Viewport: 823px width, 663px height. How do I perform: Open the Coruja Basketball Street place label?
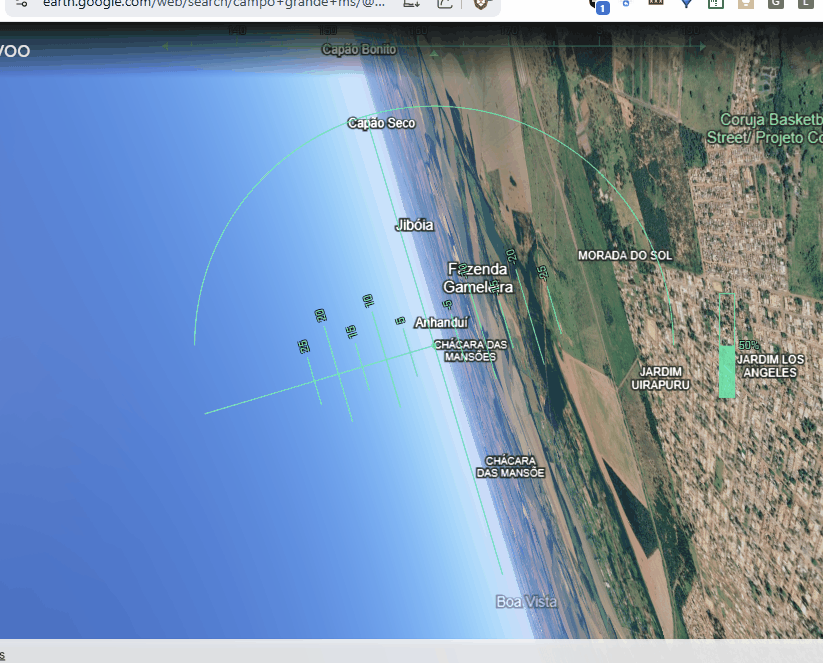(x=765, y=129)
